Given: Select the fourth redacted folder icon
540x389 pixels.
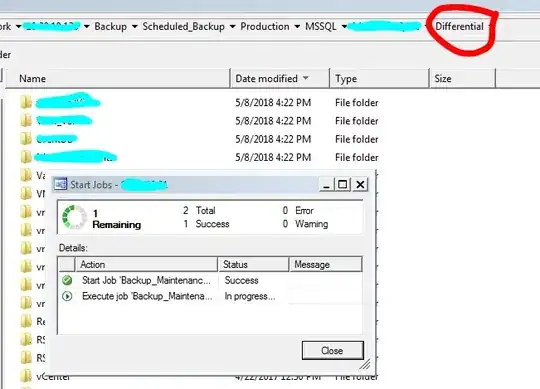Looking at the screenshot, I should (x=26, y=157).
